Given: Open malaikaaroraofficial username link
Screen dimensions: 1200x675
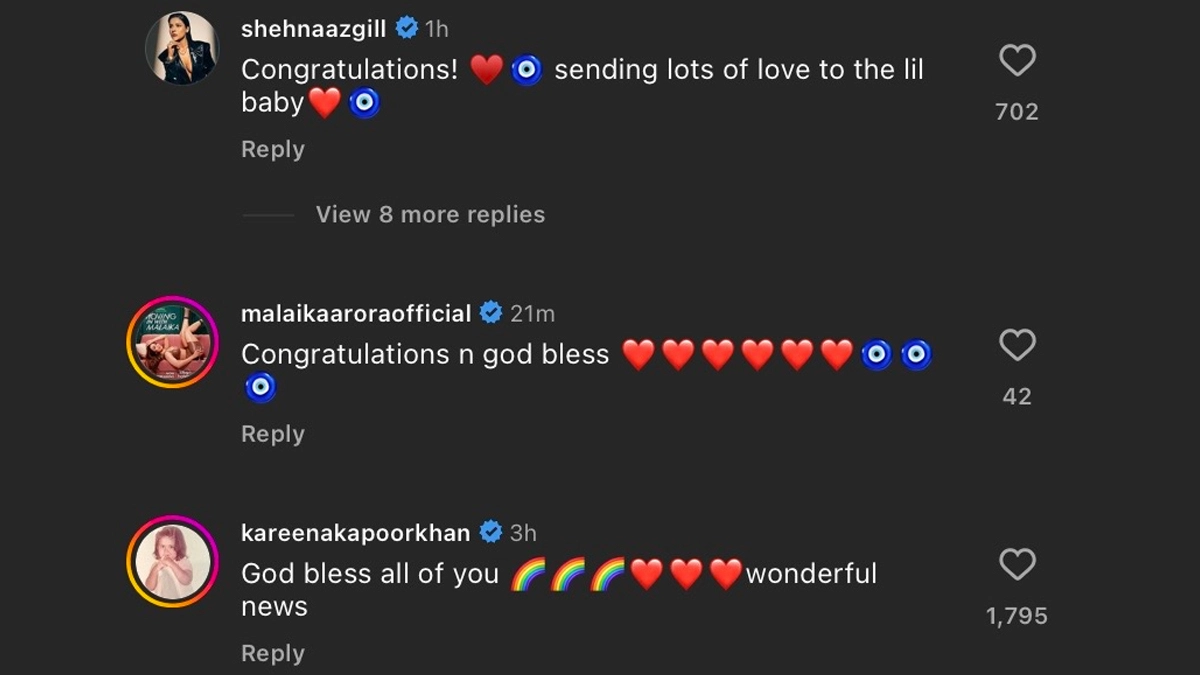Looking at the screenshot, I should [356, 313].
